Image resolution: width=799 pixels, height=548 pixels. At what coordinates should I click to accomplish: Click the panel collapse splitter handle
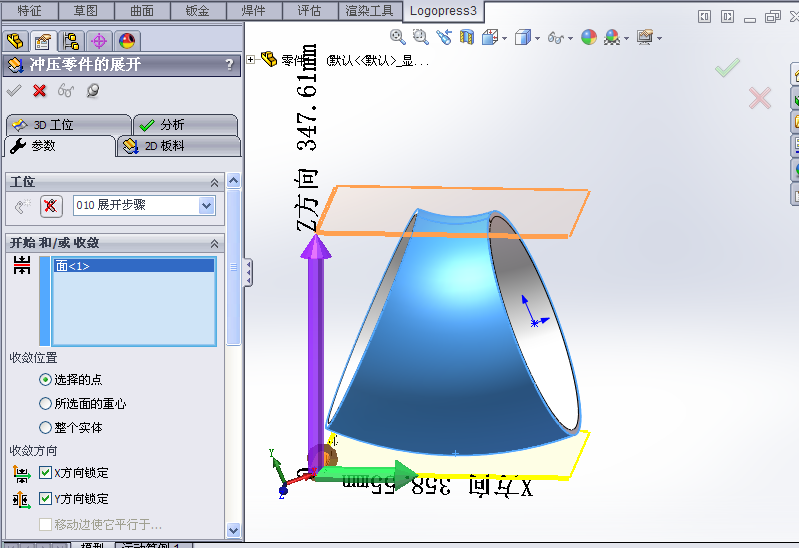click(x=248, y=273)
